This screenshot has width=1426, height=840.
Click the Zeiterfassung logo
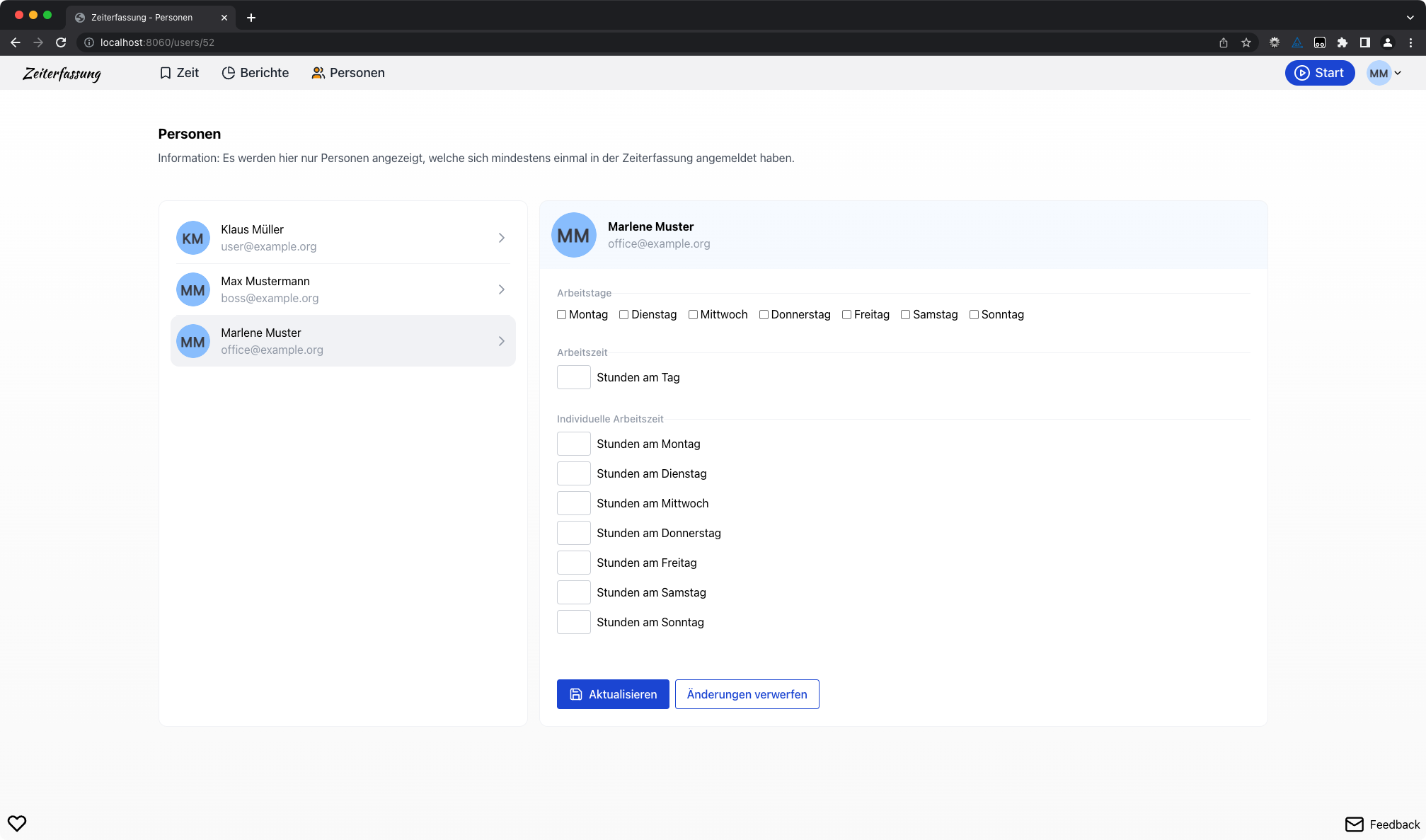tap(62, 74)
